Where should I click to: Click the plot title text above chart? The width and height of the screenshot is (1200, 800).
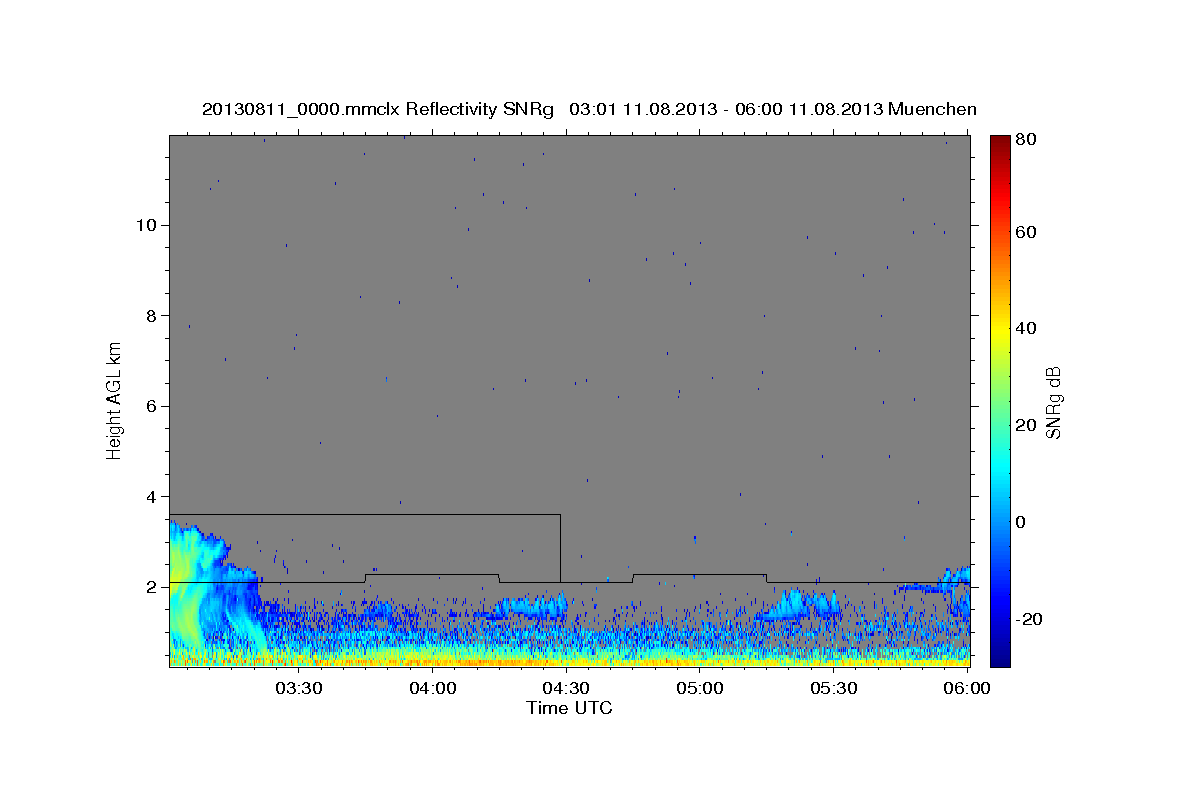point(589,109)
